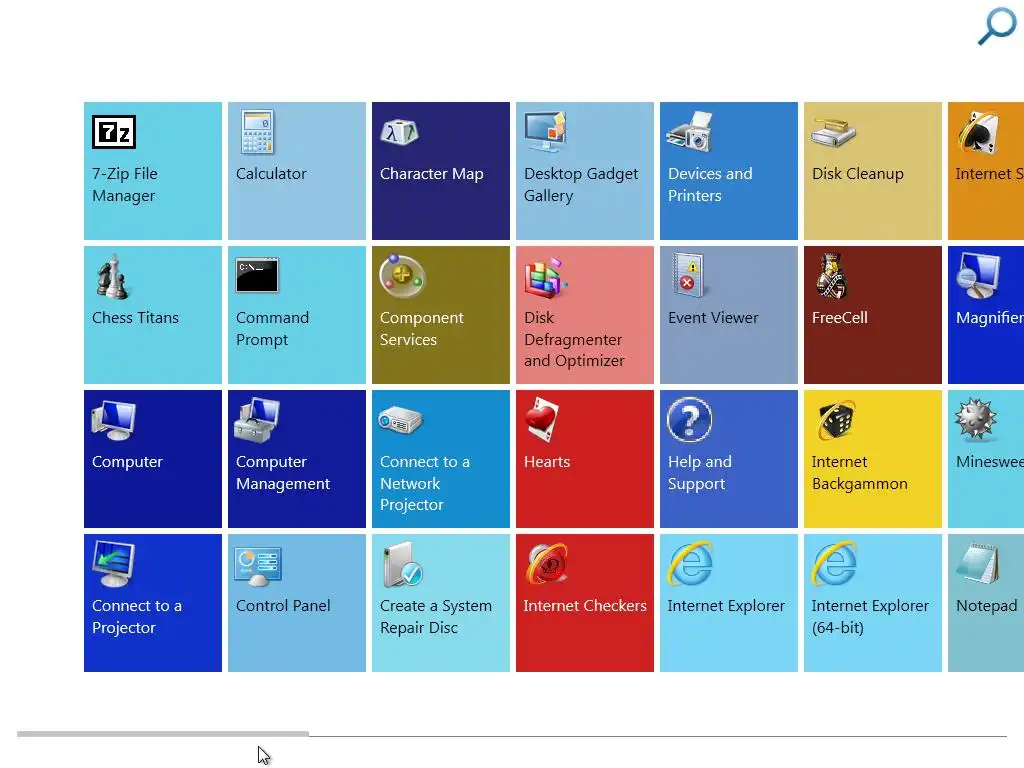Click the 'Help and Support' label

click(x=699, y=473)
